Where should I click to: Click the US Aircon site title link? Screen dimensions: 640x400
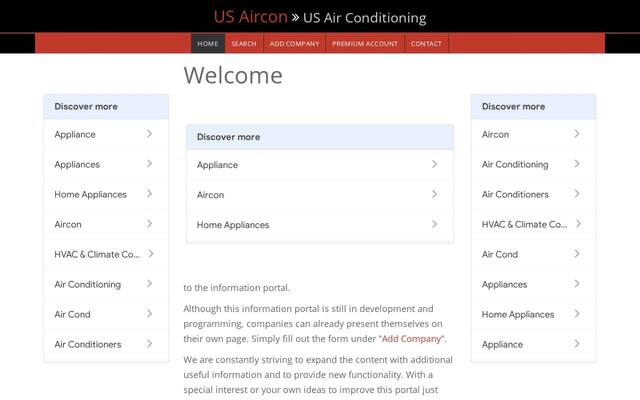251,17
